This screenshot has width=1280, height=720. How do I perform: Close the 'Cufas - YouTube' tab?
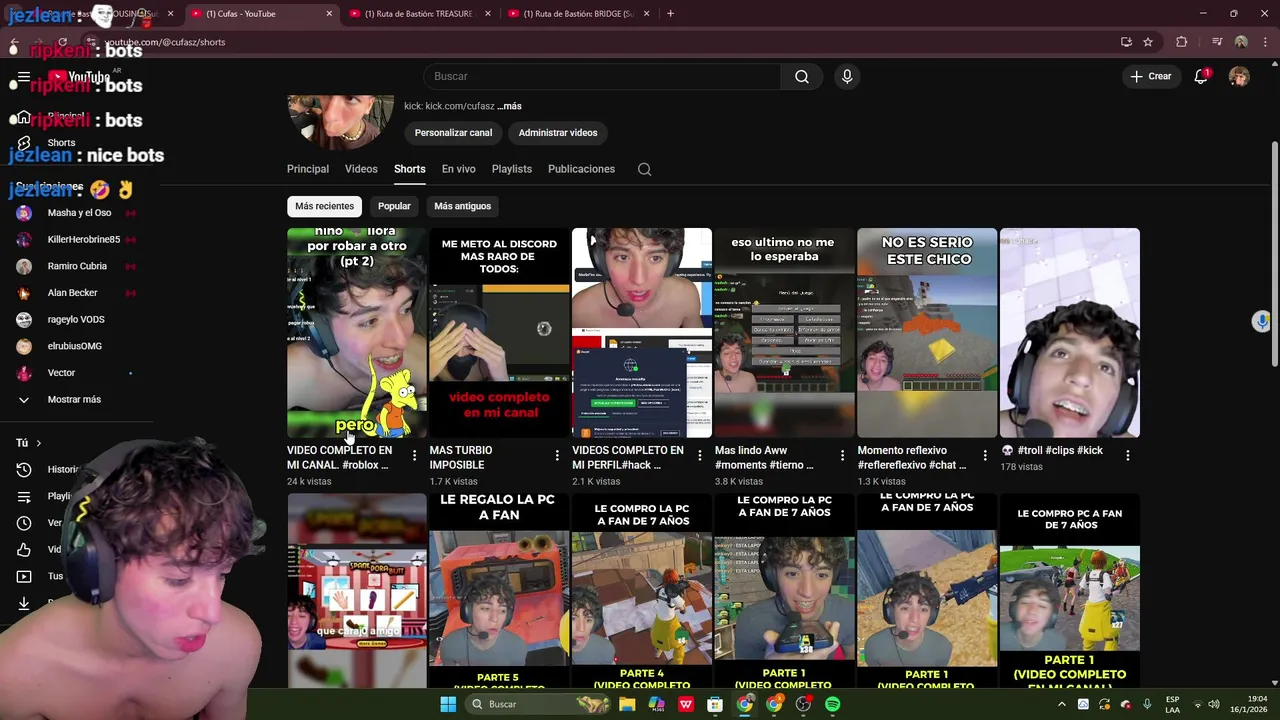click(329, 14)
